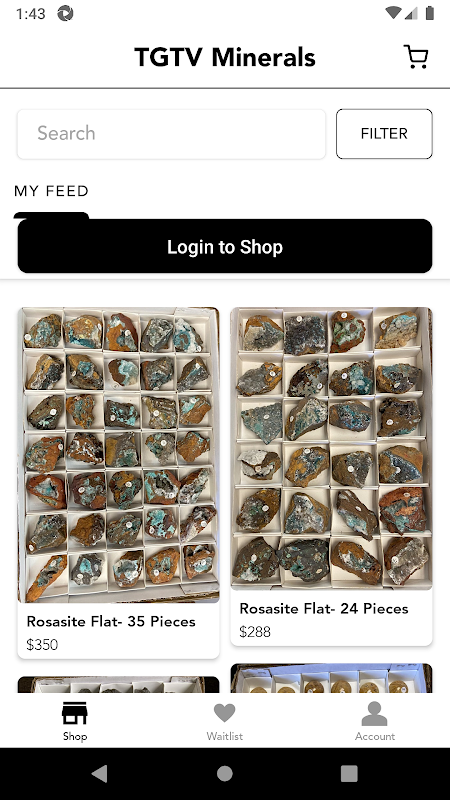
Task: Open the partially visible bottom-right product
Action: [x=332, y=678]
